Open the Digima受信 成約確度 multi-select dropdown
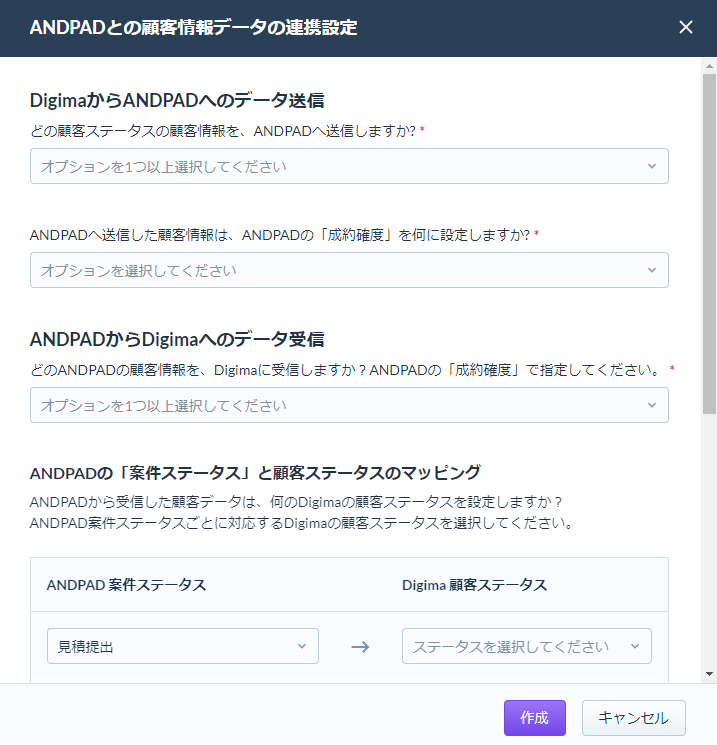Image resolution: width=717 pixels, height=745 pixels. 349,405
